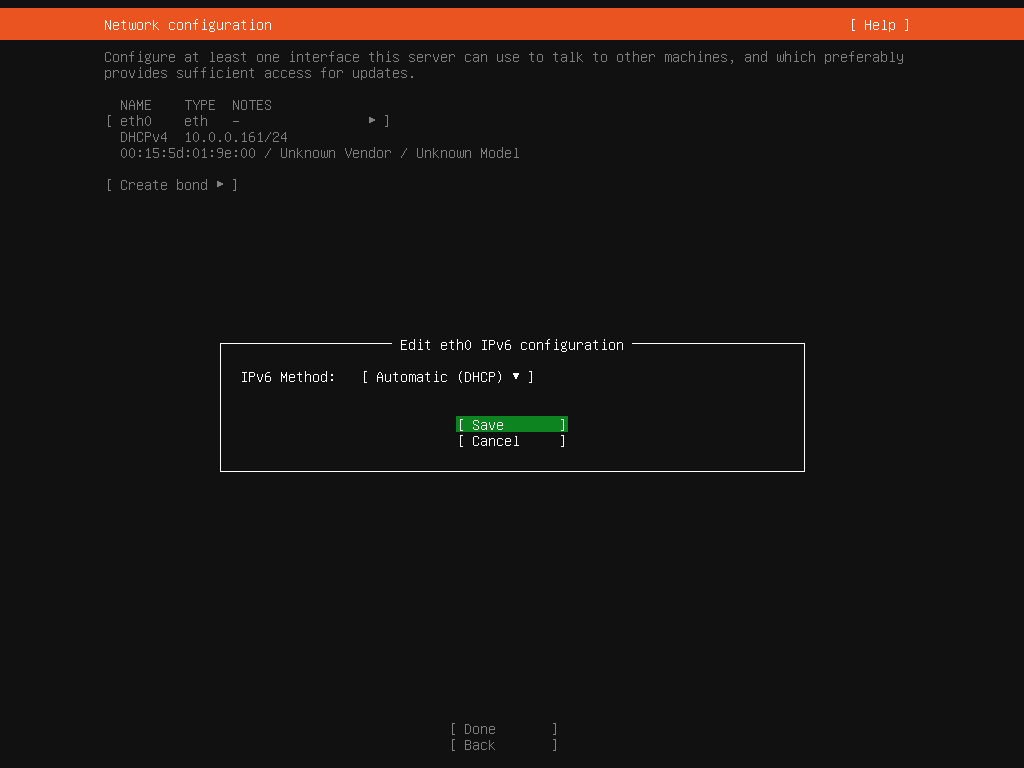
Task: Click the DHCPv4 address 10.0.0.161/24
Action: [236, 137]
